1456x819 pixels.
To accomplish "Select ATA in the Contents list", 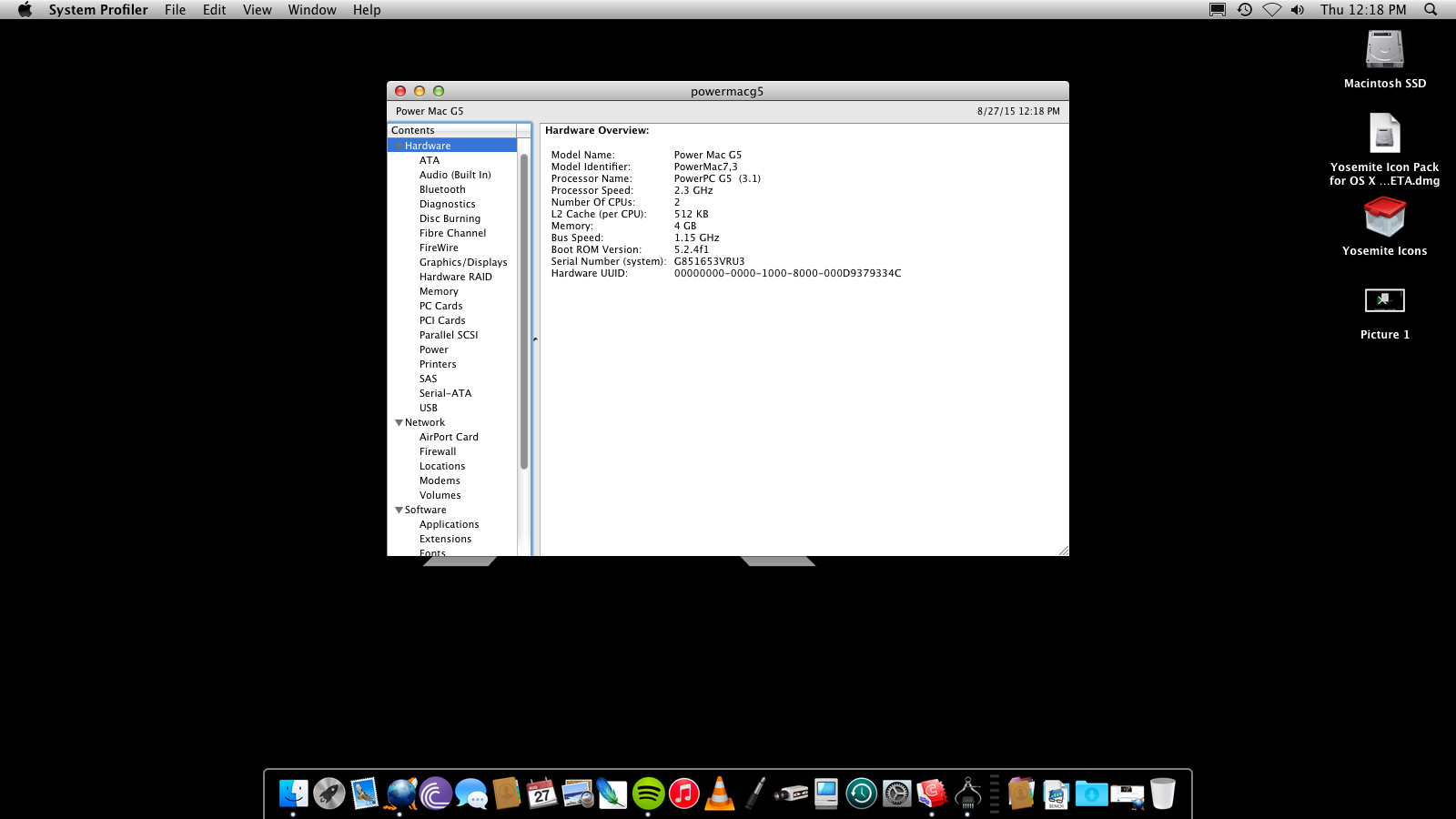I will 430,160.
